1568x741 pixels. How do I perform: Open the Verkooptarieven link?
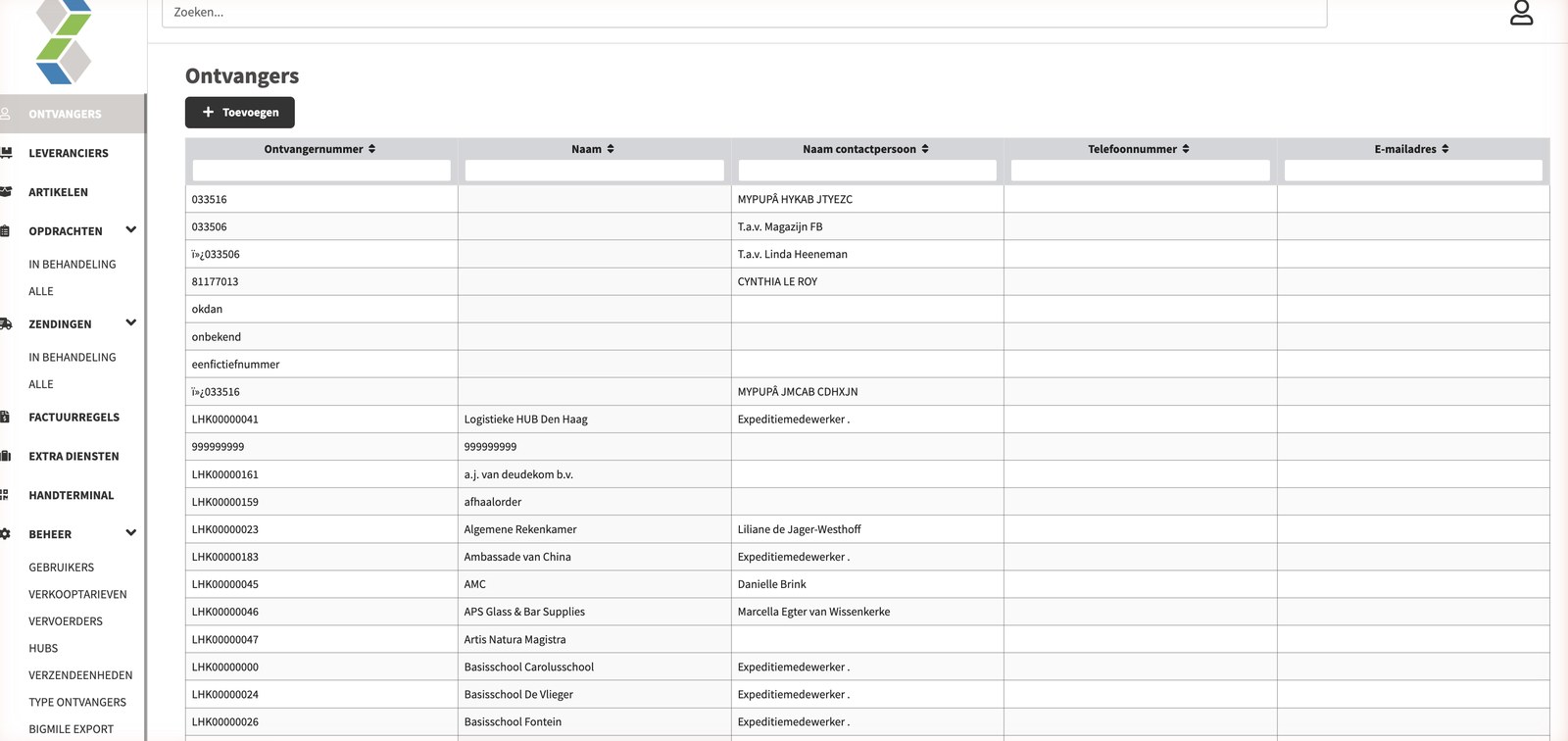tap(77, 594)
